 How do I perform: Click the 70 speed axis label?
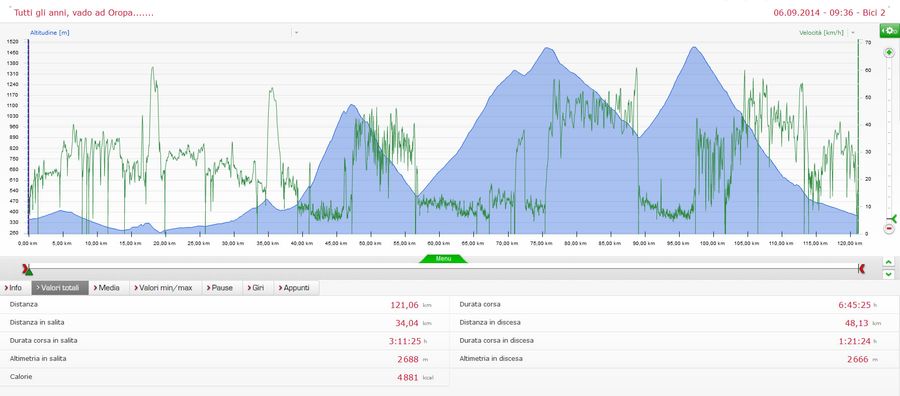click(869, 42)
